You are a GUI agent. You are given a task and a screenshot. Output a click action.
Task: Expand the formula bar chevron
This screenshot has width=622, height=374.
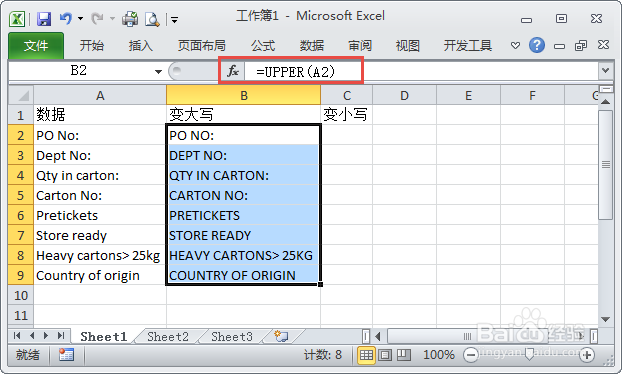(605, 71)
